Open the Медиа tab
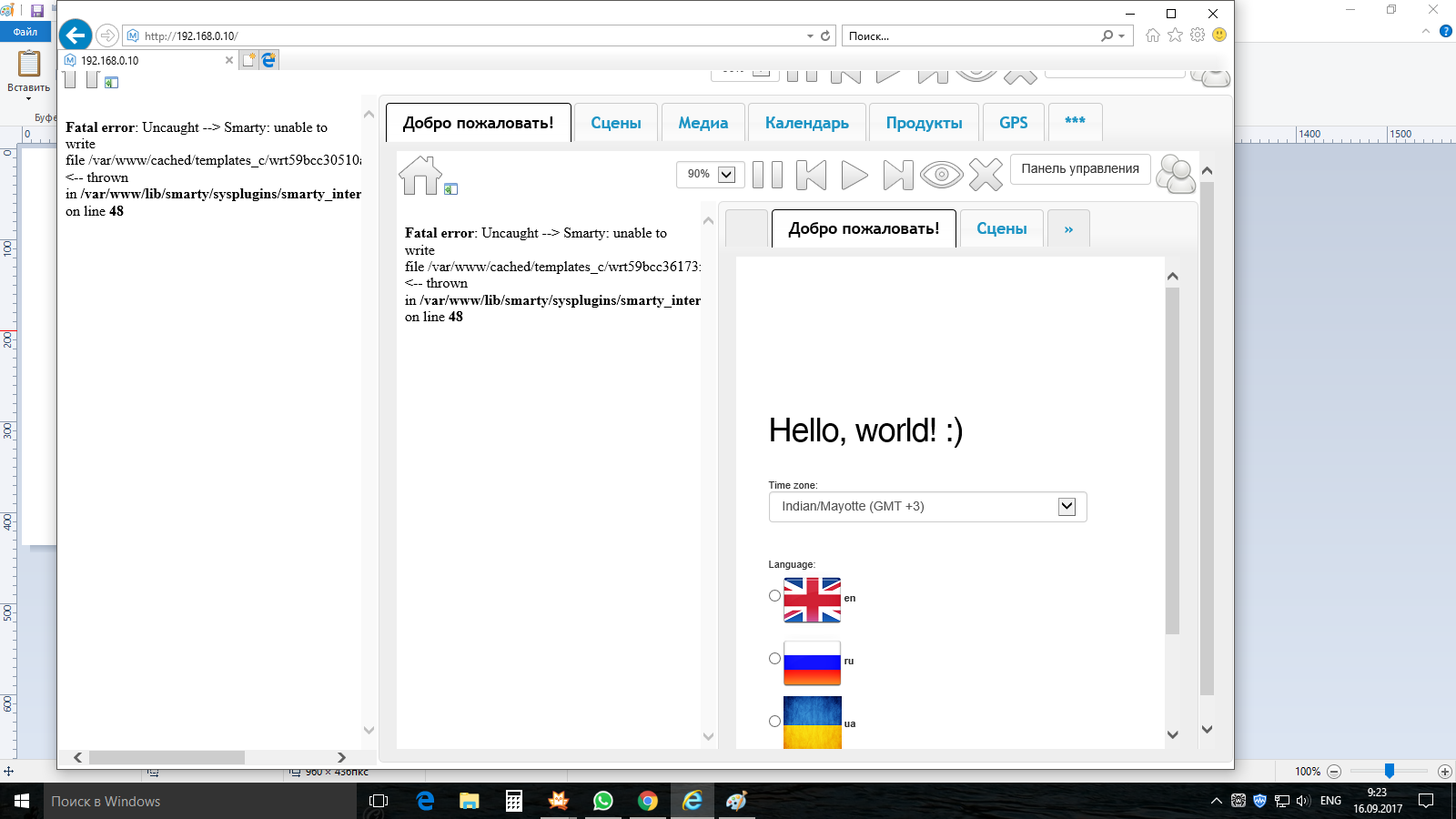Viewport: 1456px width, 819px height. tap(703, 123)
